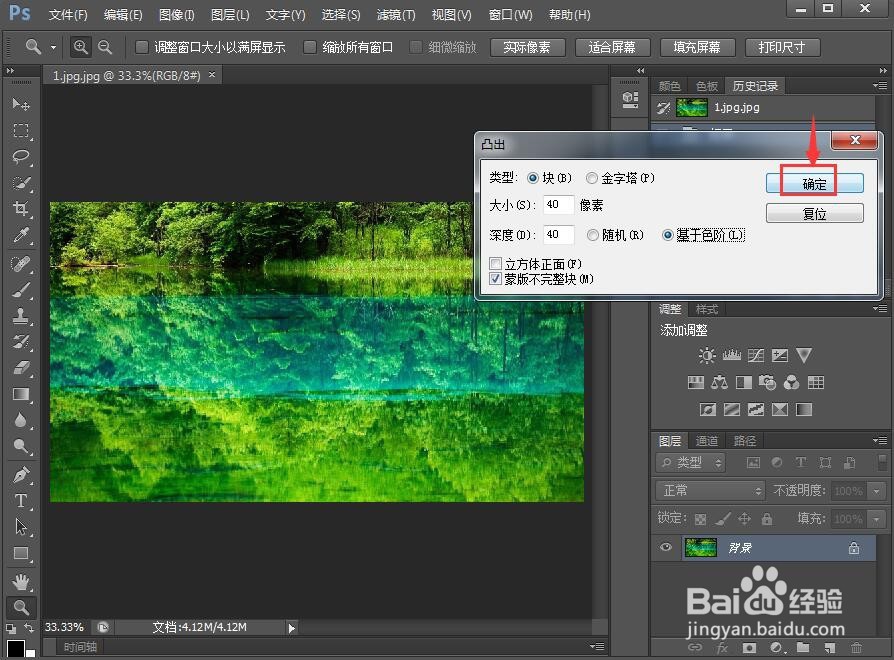
Task: Open the Opacity value dropdown arrow
Action: click(x=876, y=490)
